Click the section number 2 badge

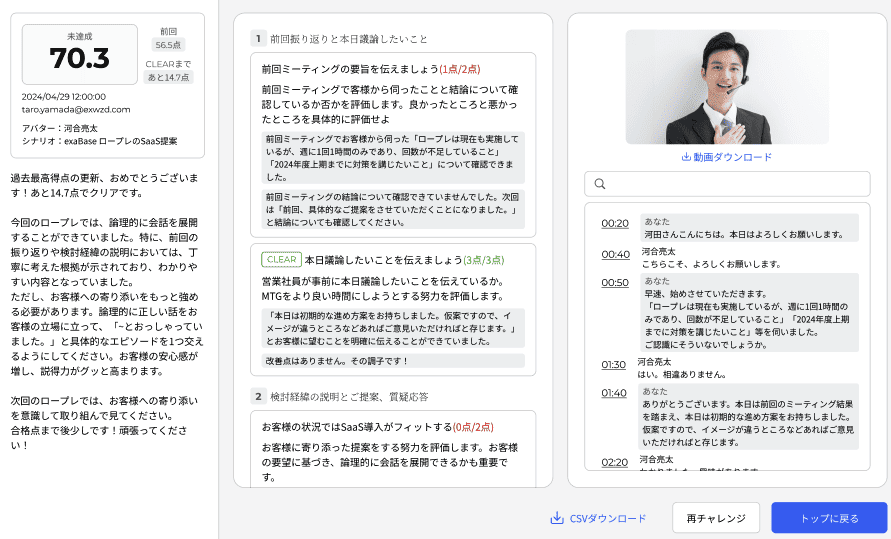pos(258,396)
